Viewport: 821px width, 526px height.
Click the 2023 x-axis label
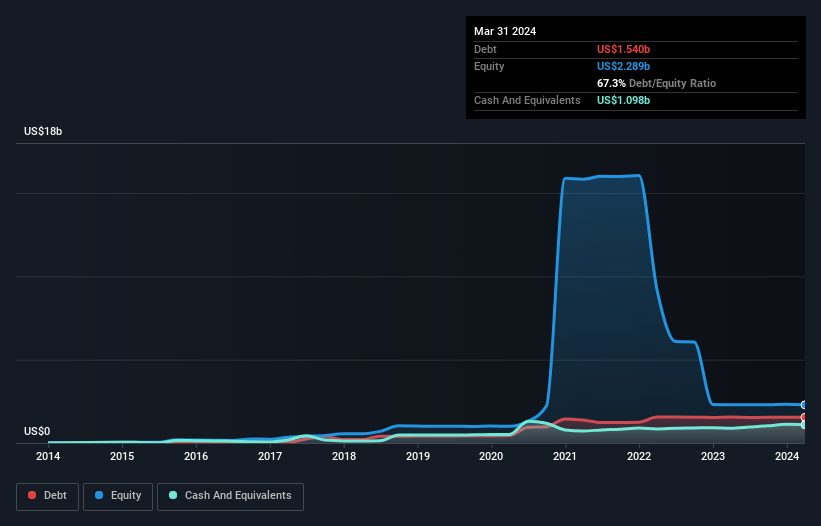pyautogui.click(x=713, y=456)
